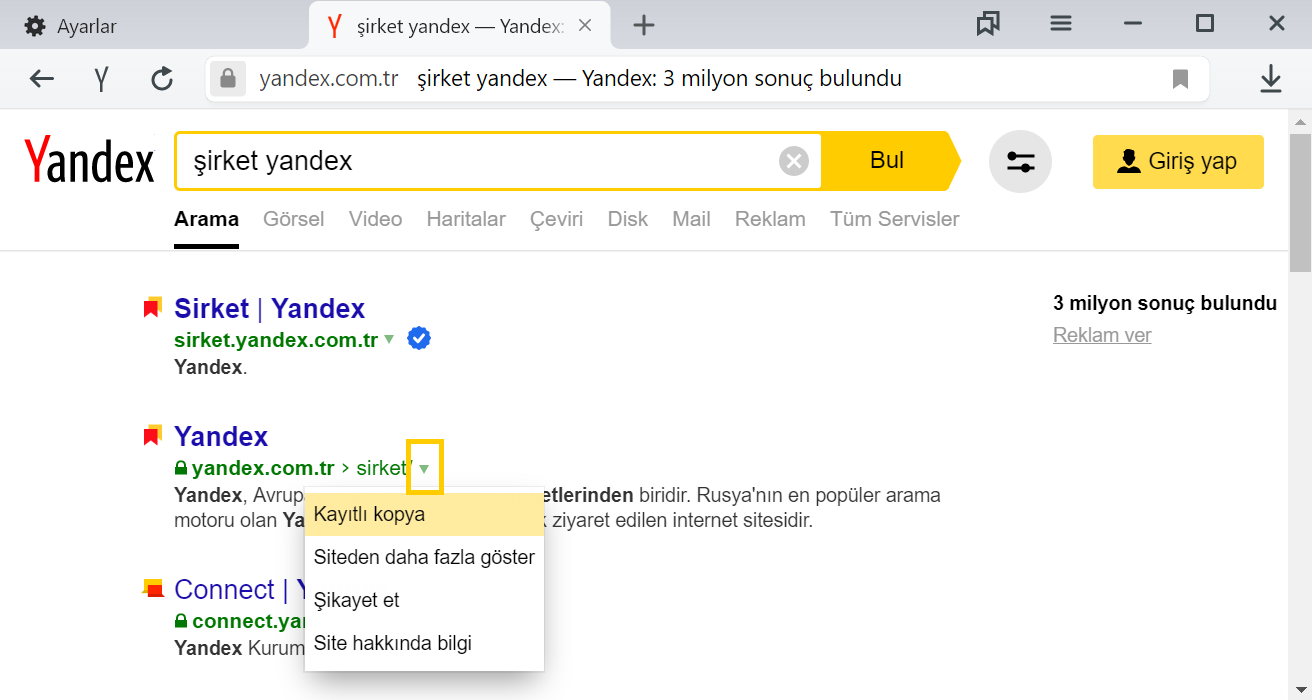The height and width of the screenshot is (700, 1312).
Task: Open the Sirket | Yandex result title
Action: click(x=270, y=308)
